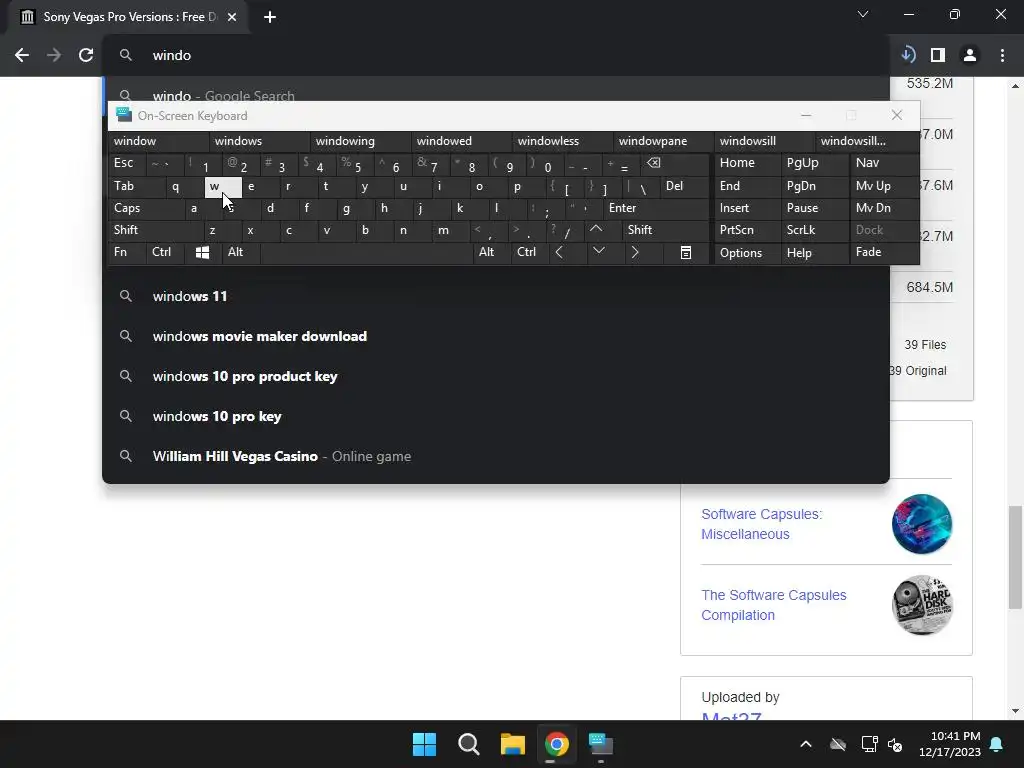
Task: Pick the 'windowpane' word prediction
Action: (664, 141)
